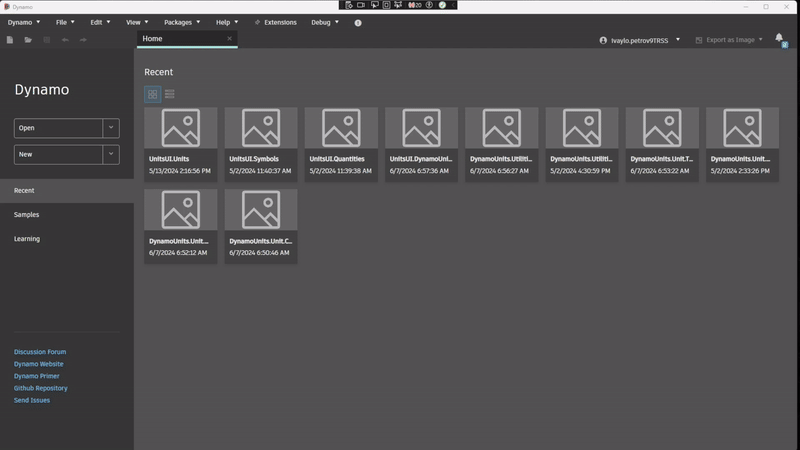Click the new file icon in toolbar
Screen dimensions: 800x450
10,40
